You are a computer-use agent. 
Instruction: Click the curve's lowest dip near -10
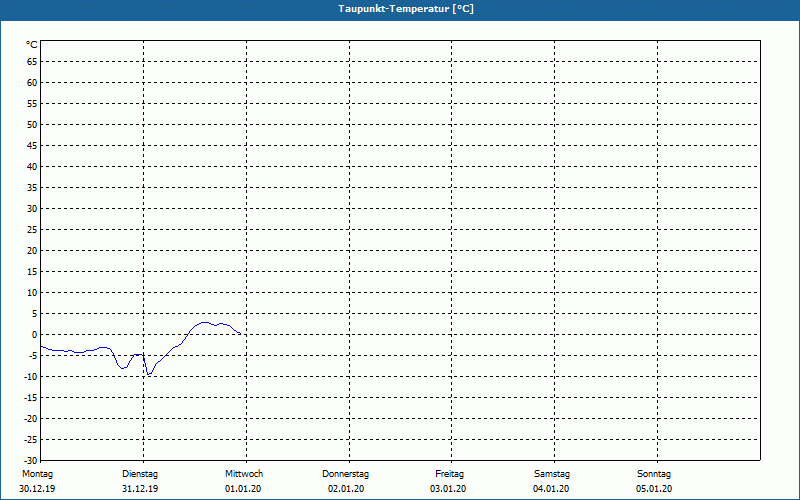(x=149, y=374)
